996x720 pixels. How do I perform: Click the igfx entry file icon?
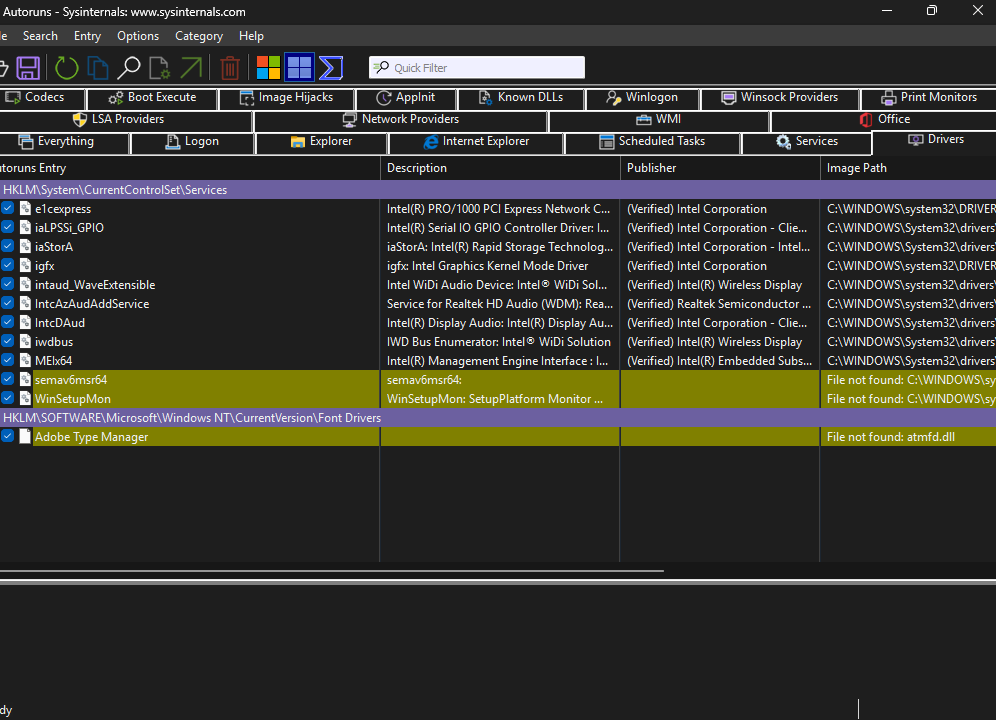(x=25, y=266)
